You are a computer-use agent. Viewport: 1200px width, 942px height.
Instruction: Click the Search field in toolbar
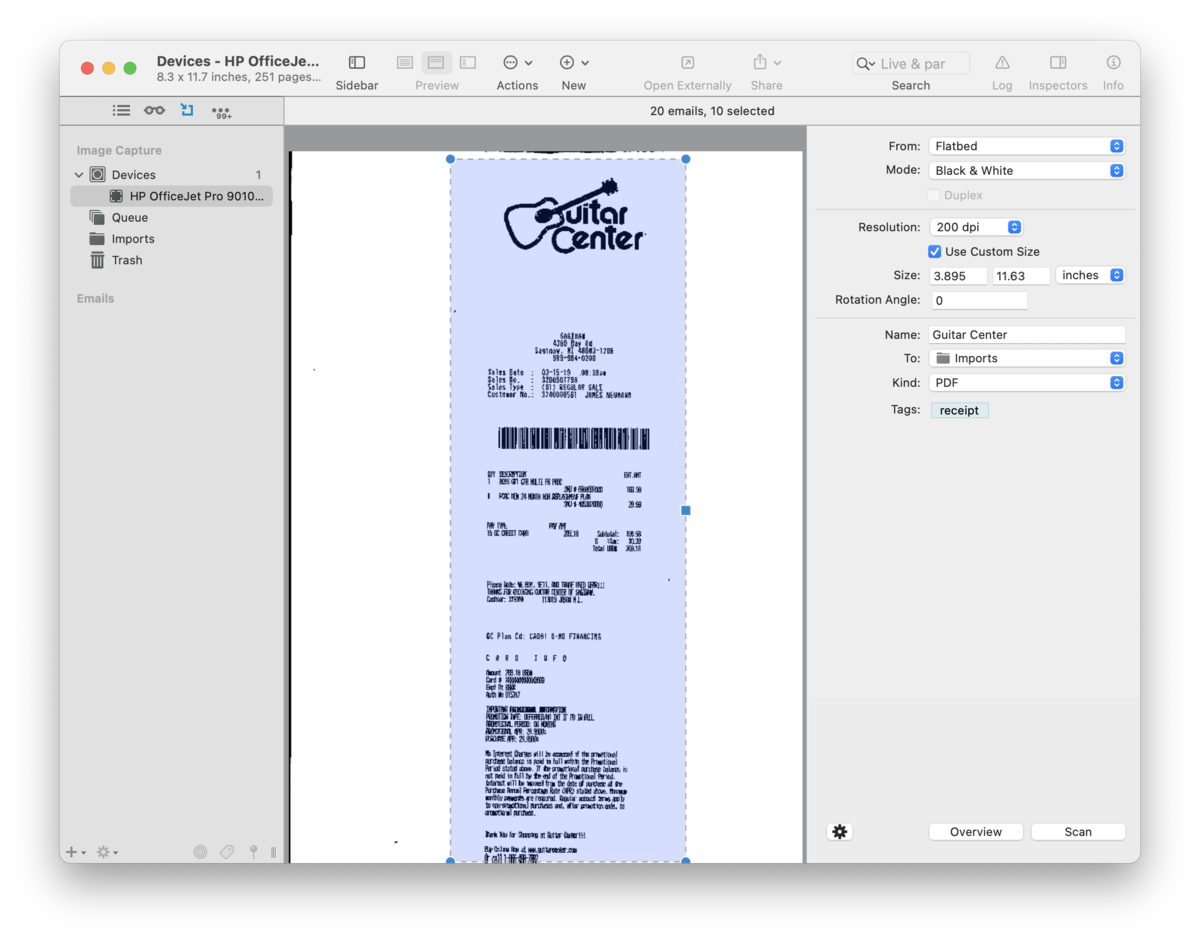tap(911, 63)
